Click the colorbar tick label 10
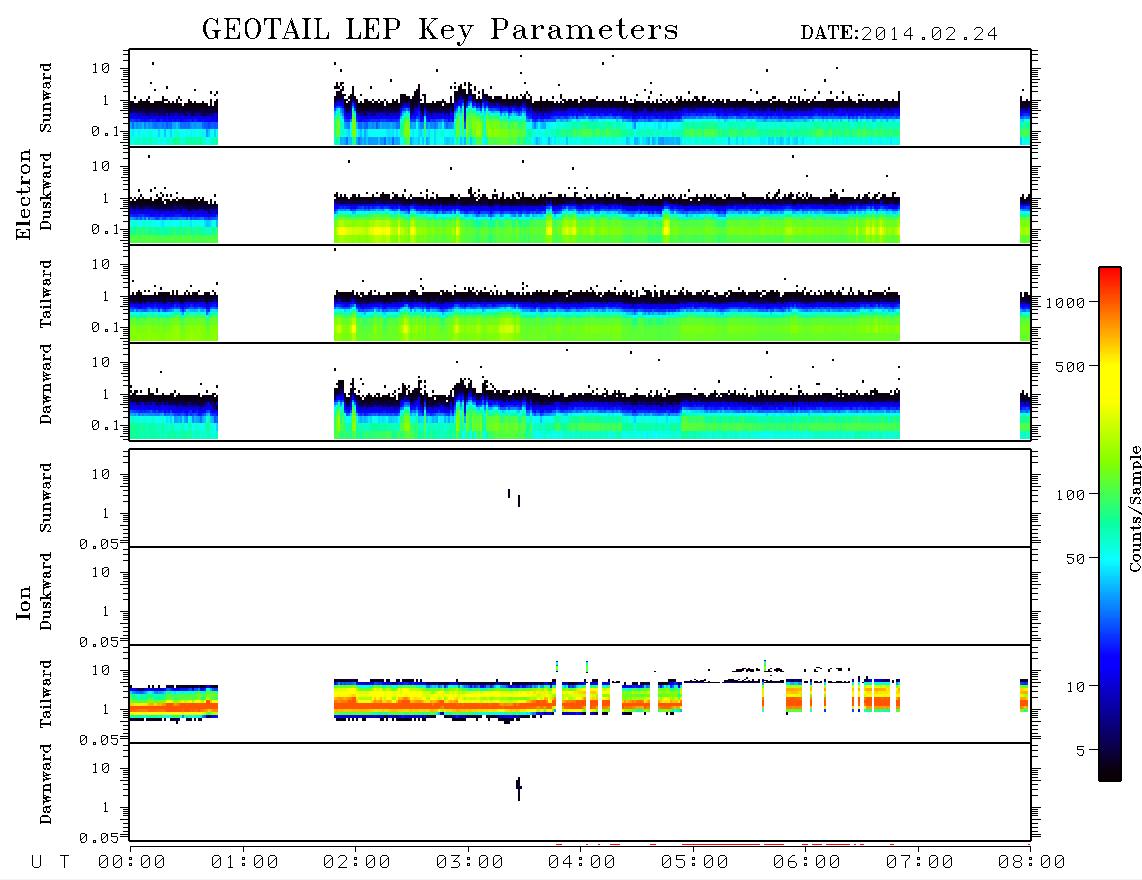This screenshot has height=880, width=1142. tap(1075, 686)
